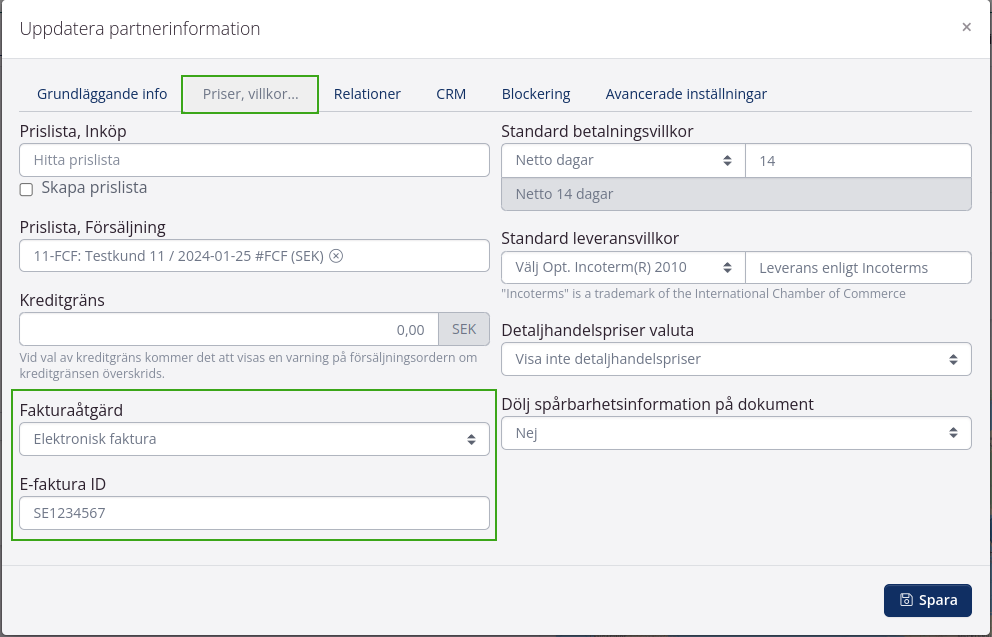Click the payment days number field showing 14
Viewport: 992px width, 637px height.
tap(858, 160)
